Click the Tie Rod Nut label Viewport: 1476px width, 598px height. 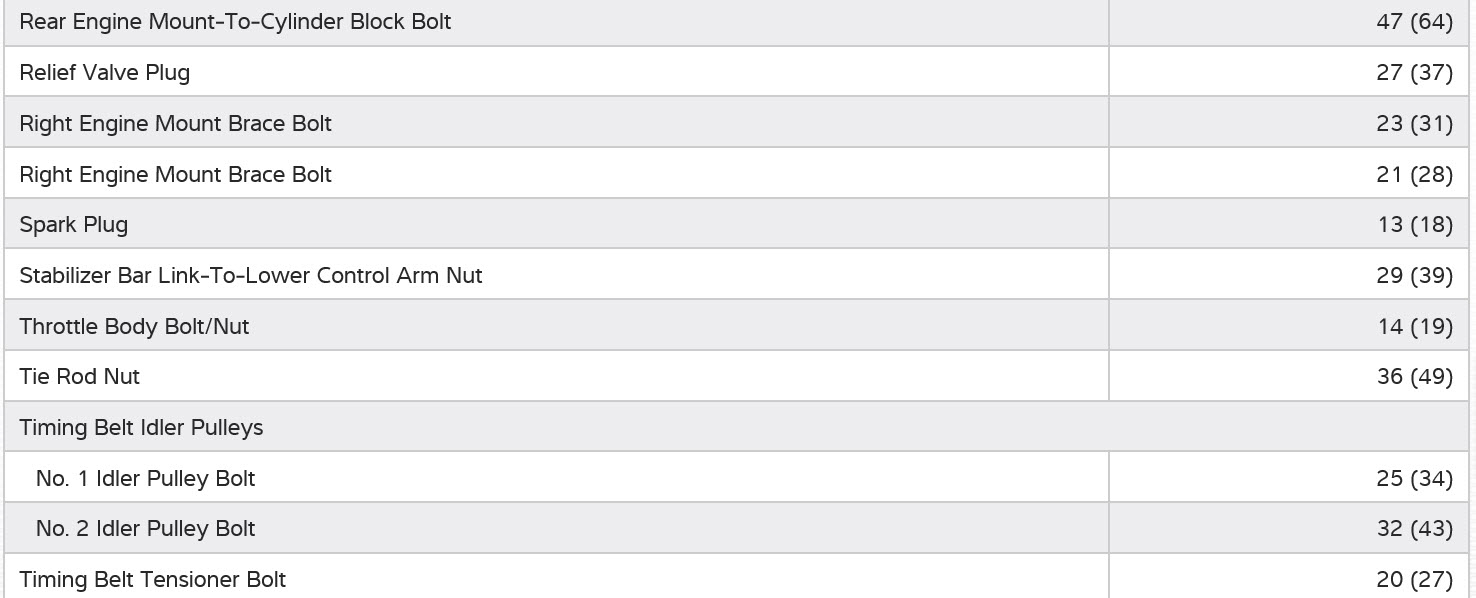tap(80, 376)
